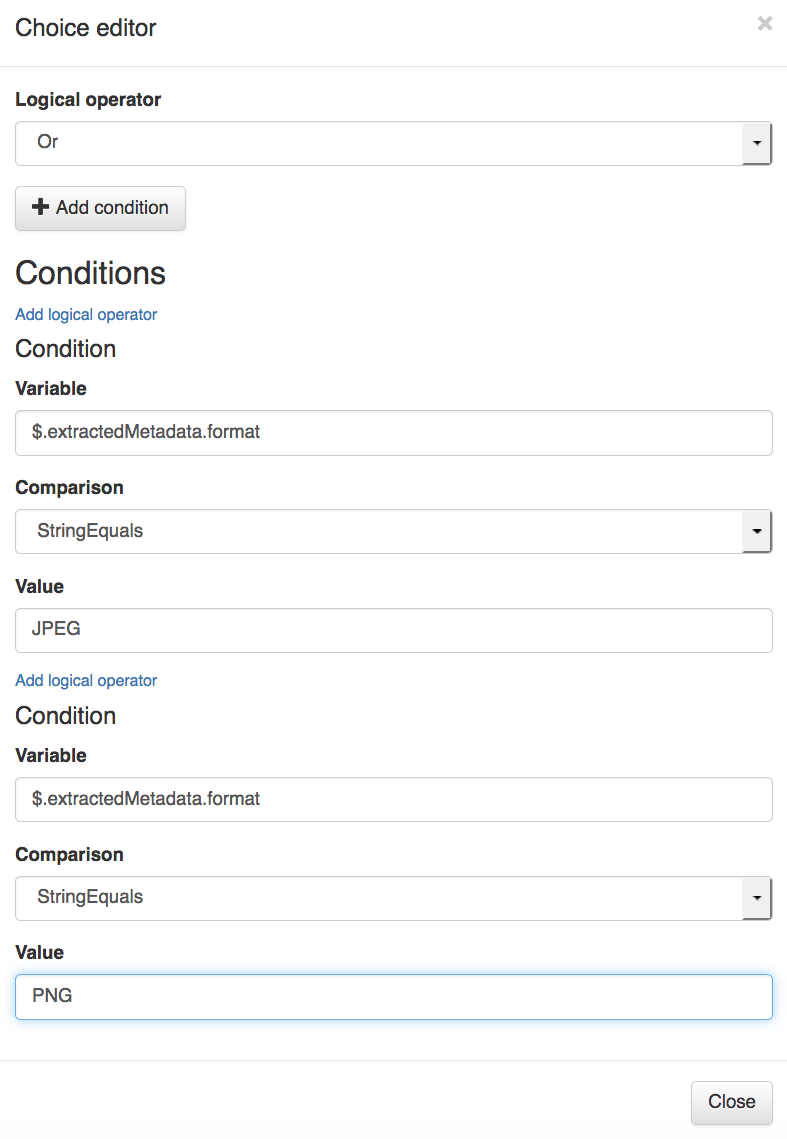Image resolution: width=787 pixels, height=1139 pixels.
Task: Click the Value field containing JPEG
Action: pos(393,630)
